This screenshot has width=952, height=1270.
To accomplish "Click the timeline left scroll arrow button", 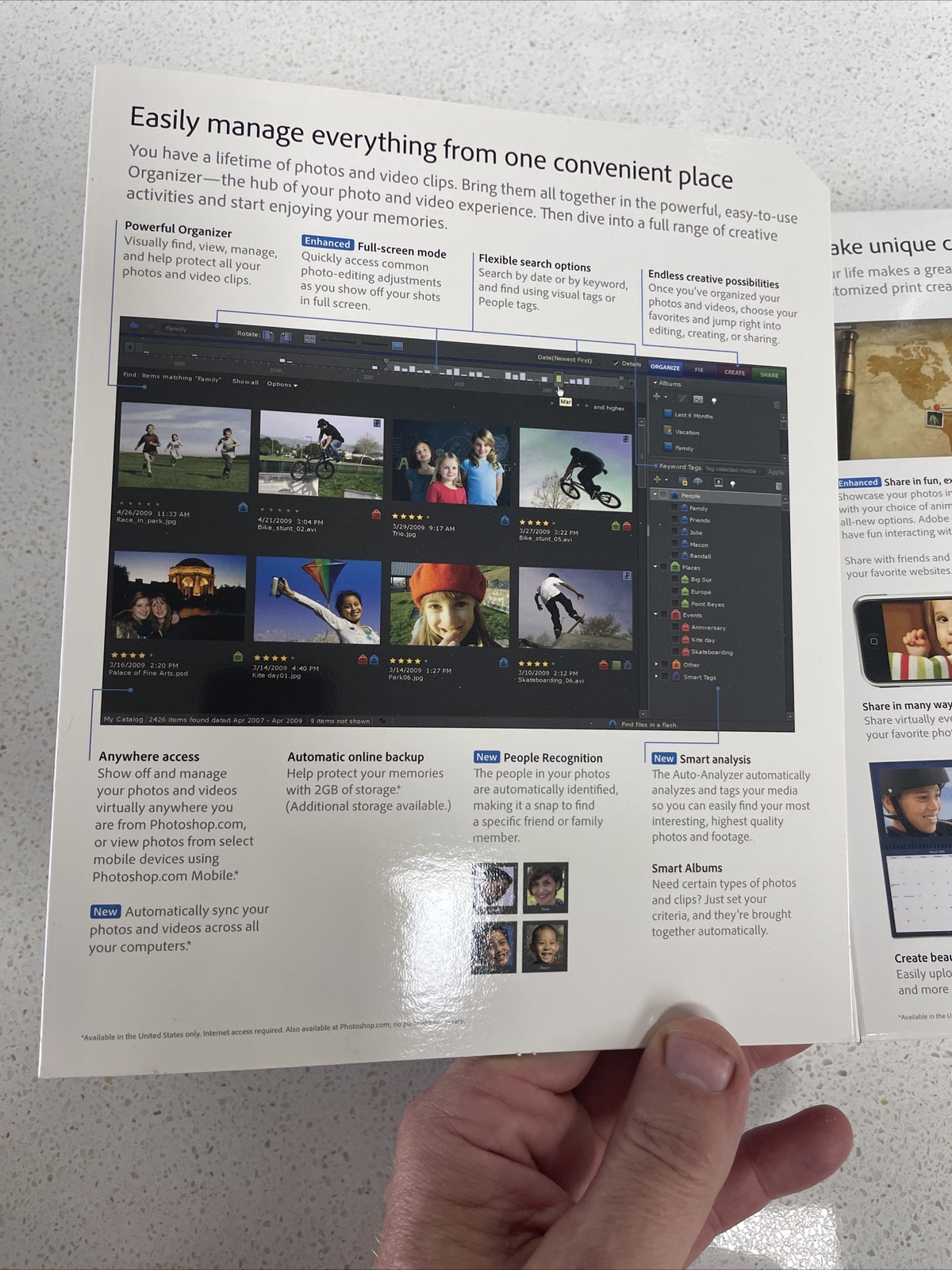I will pos(129,347).
